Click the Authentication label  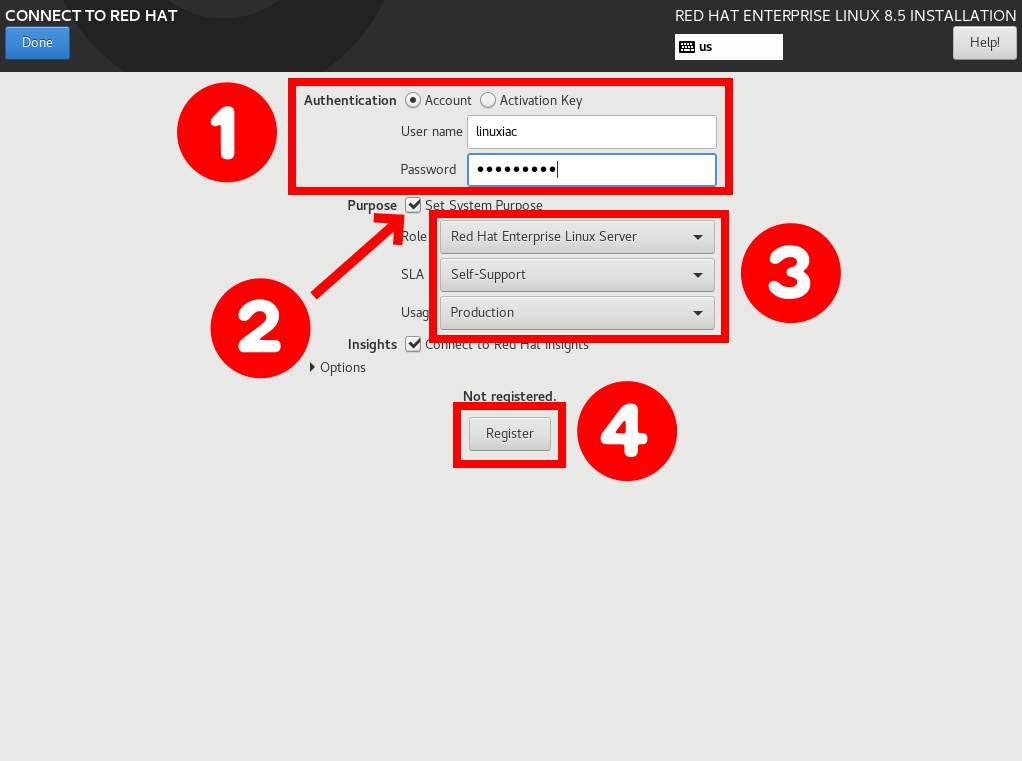point(350,100)
